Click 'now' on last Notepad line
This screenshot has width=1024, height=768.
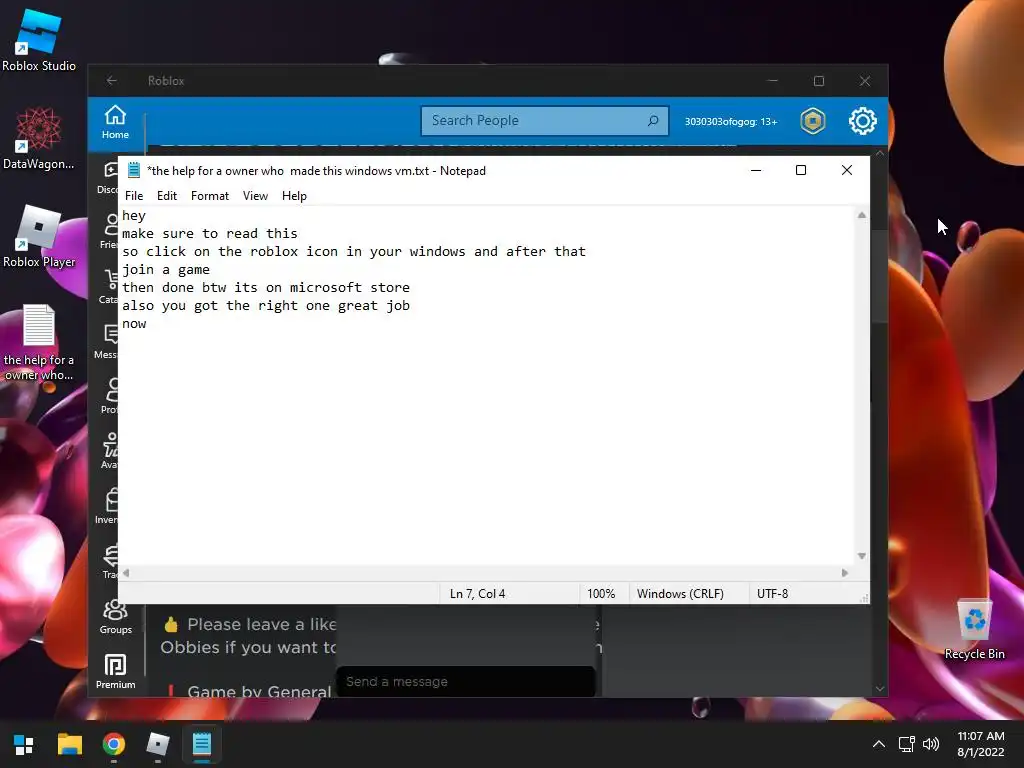[x=134, y=324]
